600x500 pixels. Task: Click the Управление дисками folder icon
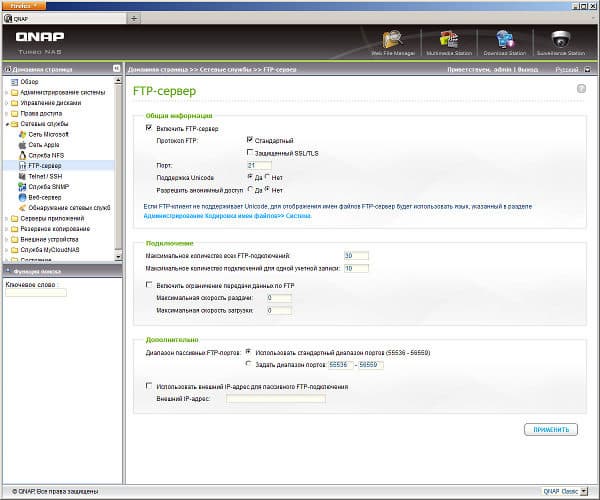(15, 103)
